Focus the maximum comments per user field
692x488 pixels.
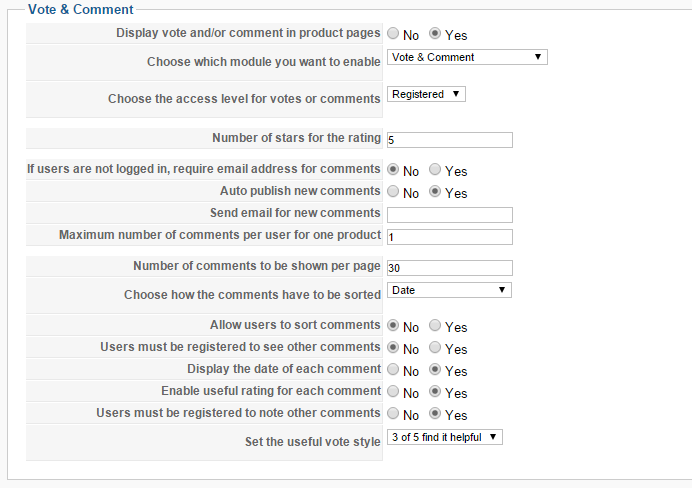click(x=449, y=237)
